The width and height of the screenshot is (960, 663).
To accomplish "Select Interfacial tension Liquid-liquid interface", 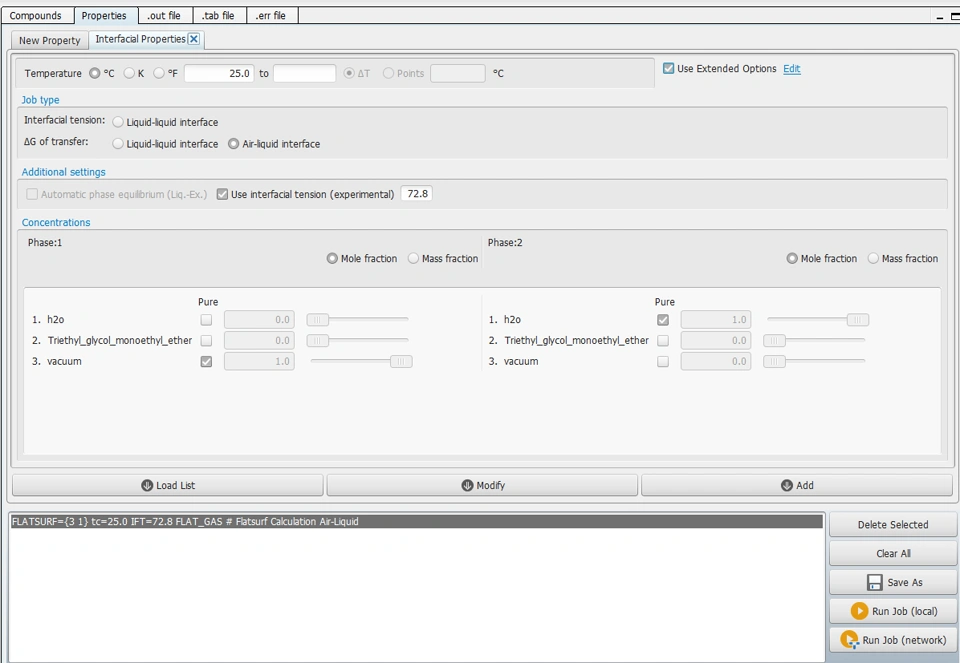I will click(x=118, y=122).
